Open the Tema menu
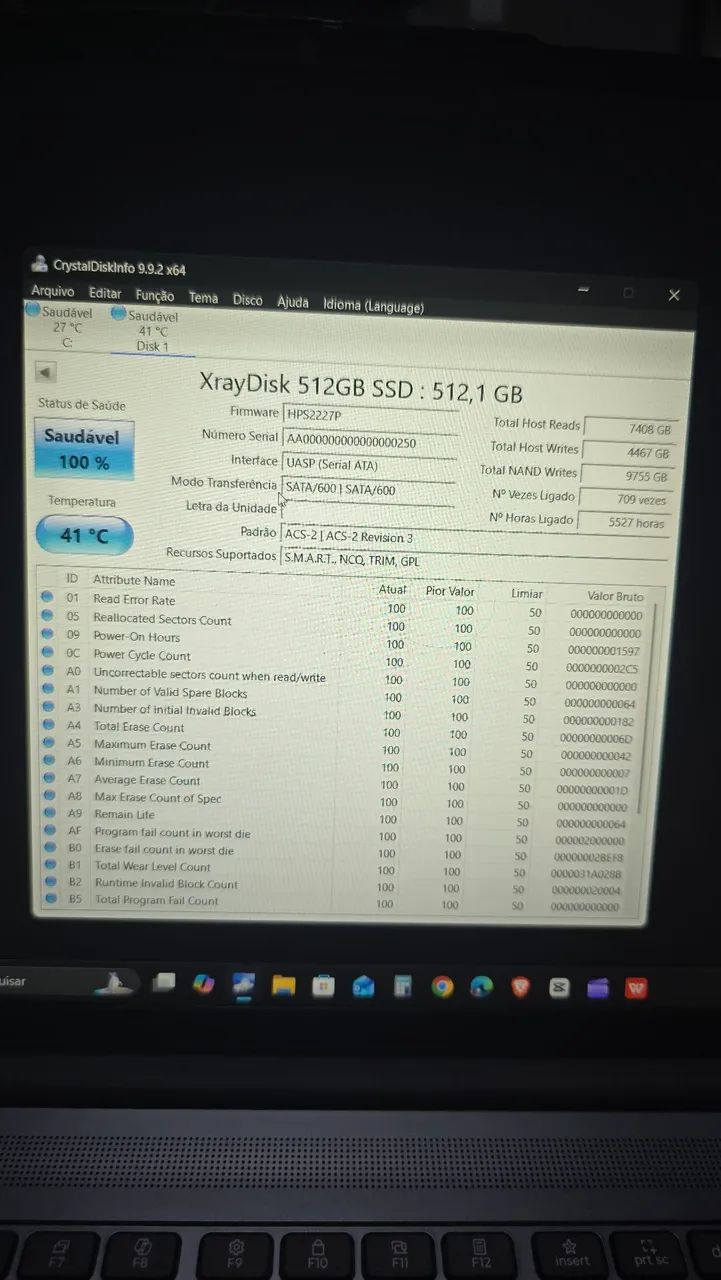The height and width of the screenshot is (1280, 721). [x=203, y=298]
